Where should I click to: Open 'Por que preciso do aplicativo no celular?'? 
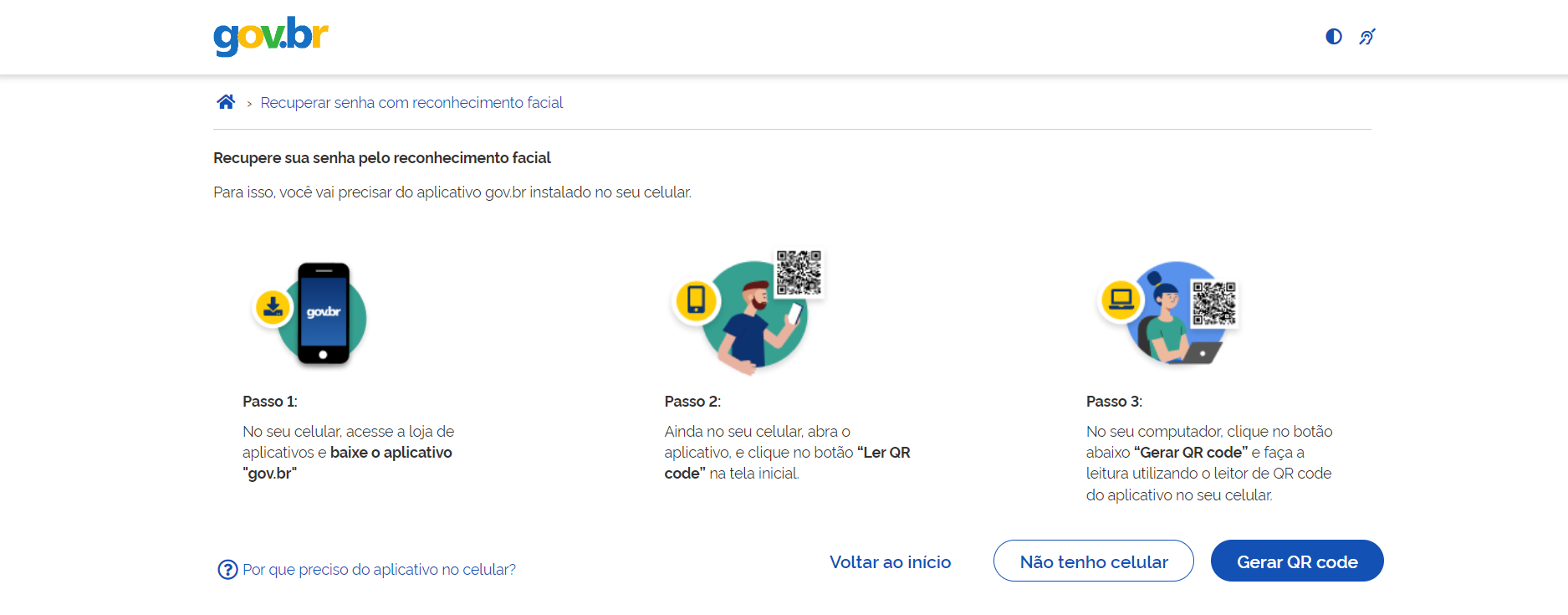coord(379,570)
